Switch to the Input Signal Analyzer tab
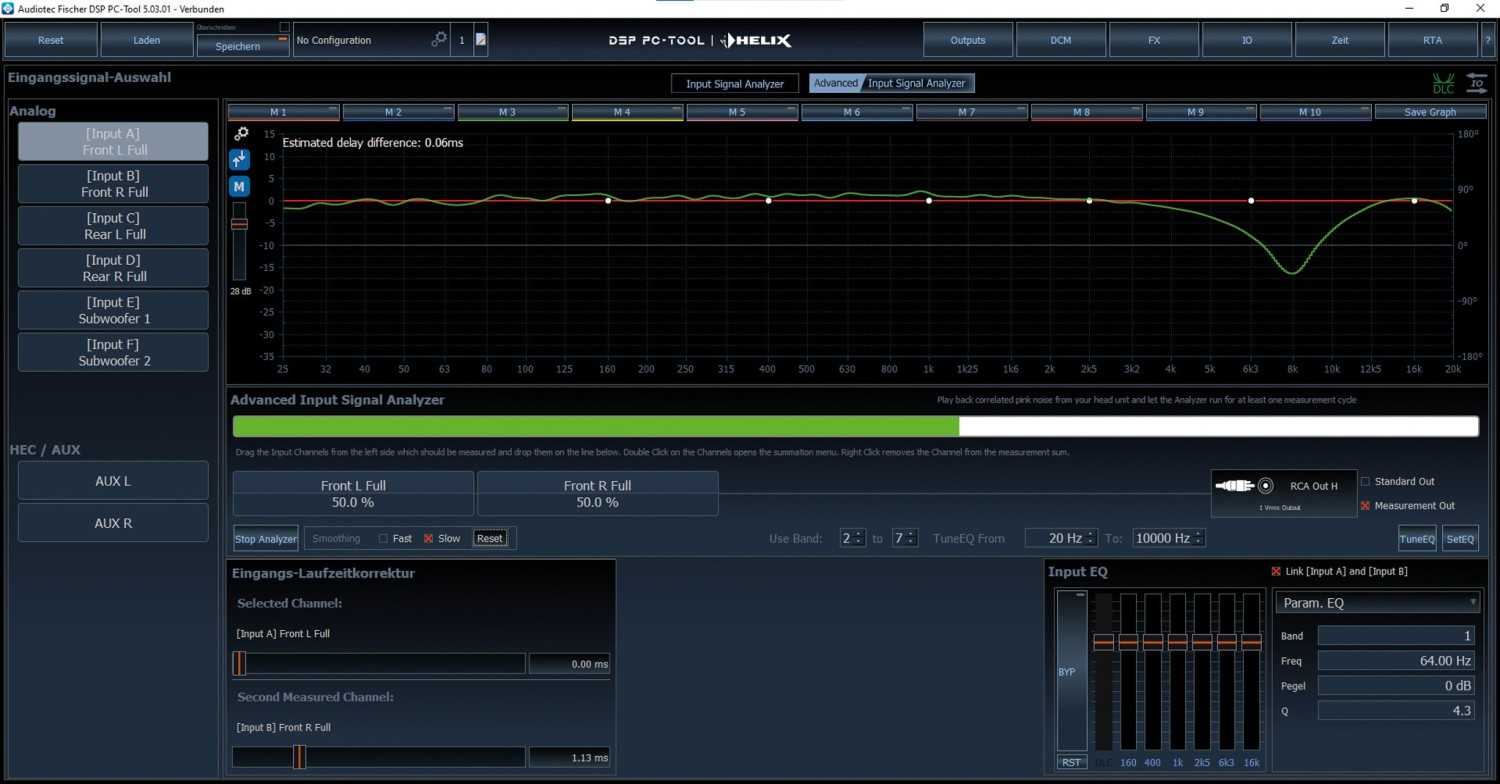The height and width of the screenshot is (784, 1500). (735, 84)
